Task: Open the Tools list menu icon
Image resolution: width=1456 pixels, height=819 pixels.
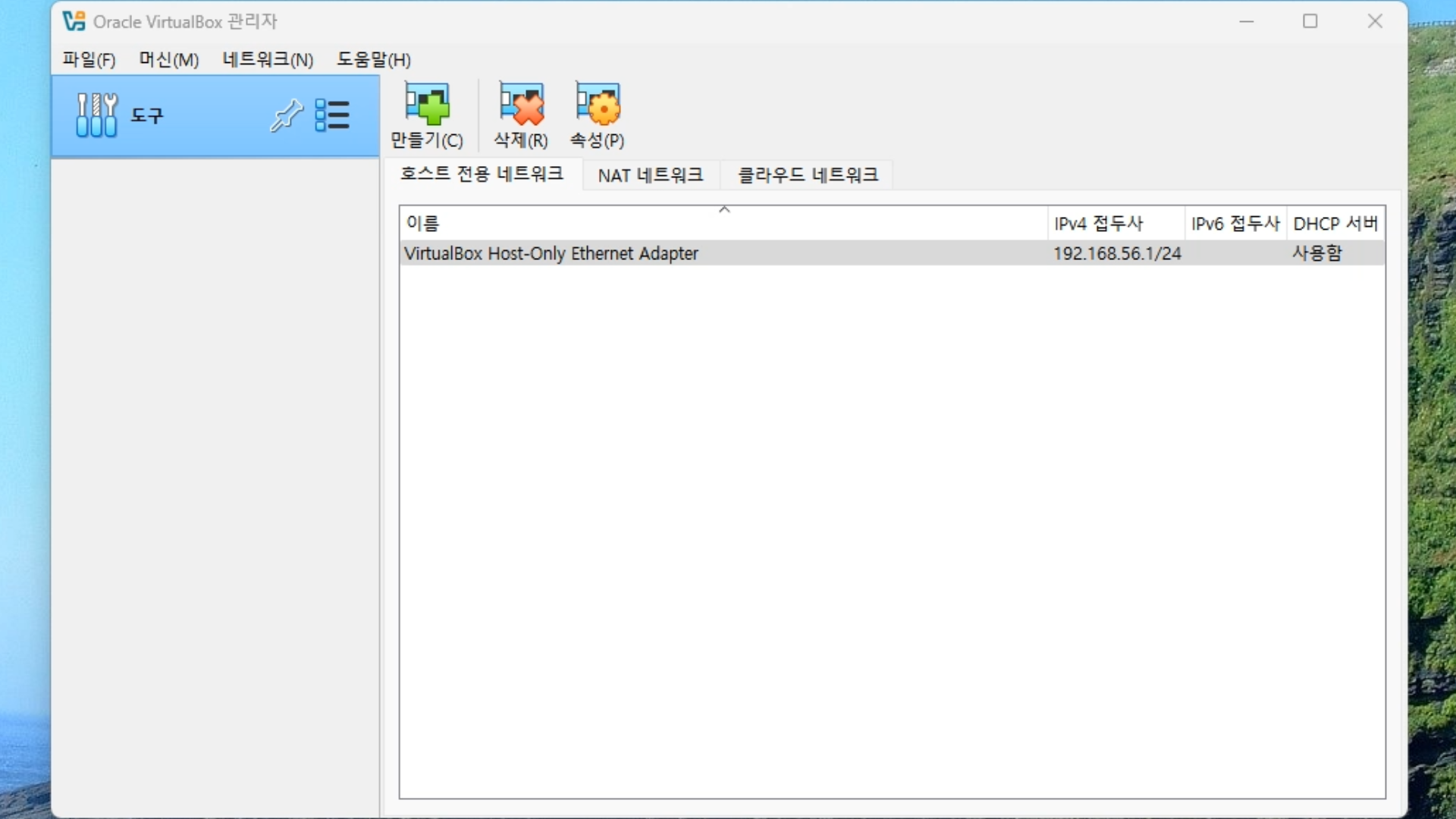Action: [332, 115]
